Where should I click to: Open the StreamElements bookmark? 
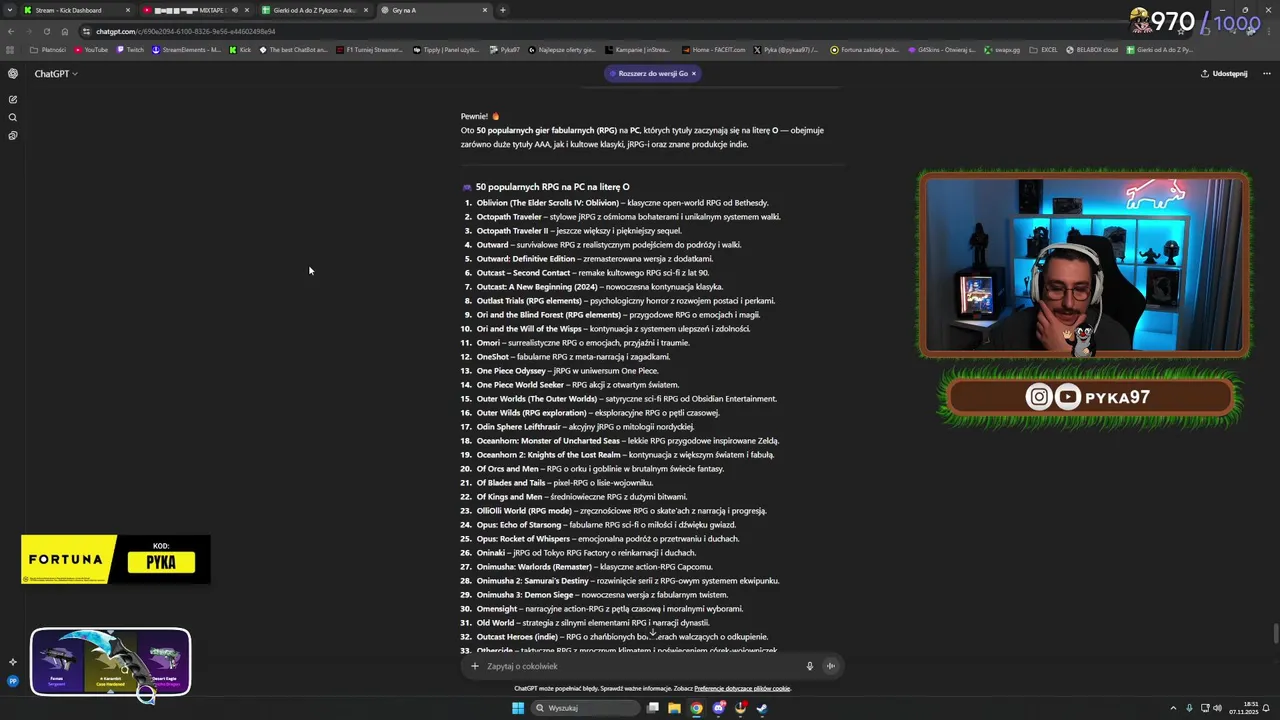click(187, 49)
